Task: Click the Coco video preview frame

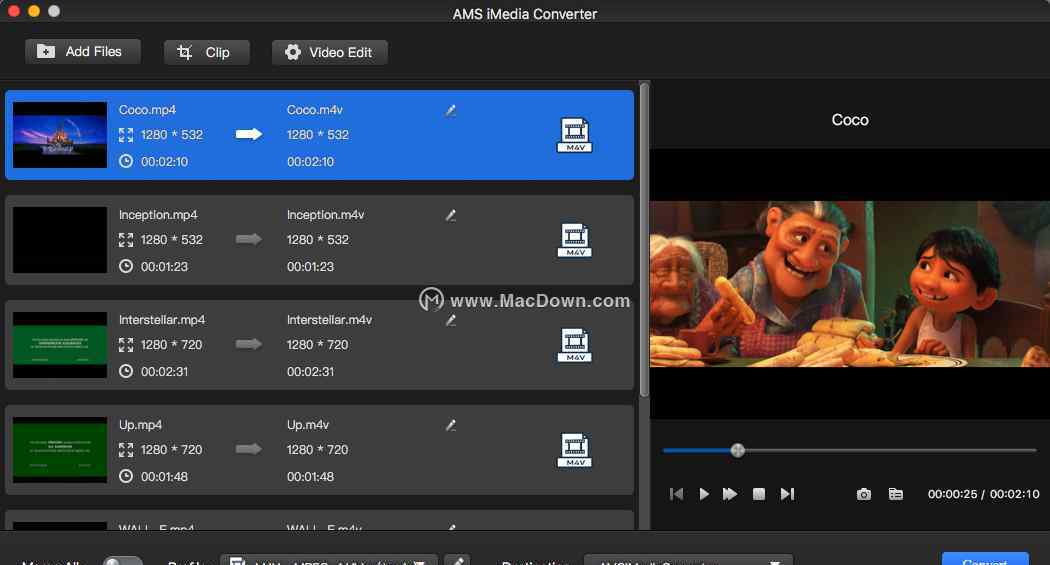Action: (x=850, y=284)
